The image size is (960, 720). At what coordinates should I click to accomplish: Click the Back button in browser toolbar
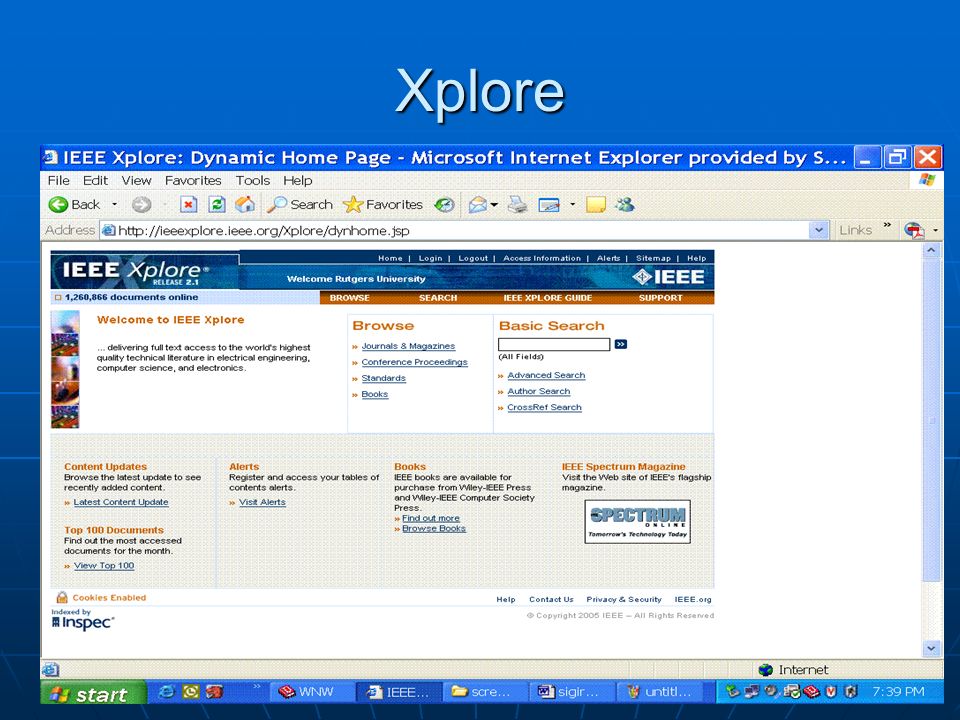[74, 204]
